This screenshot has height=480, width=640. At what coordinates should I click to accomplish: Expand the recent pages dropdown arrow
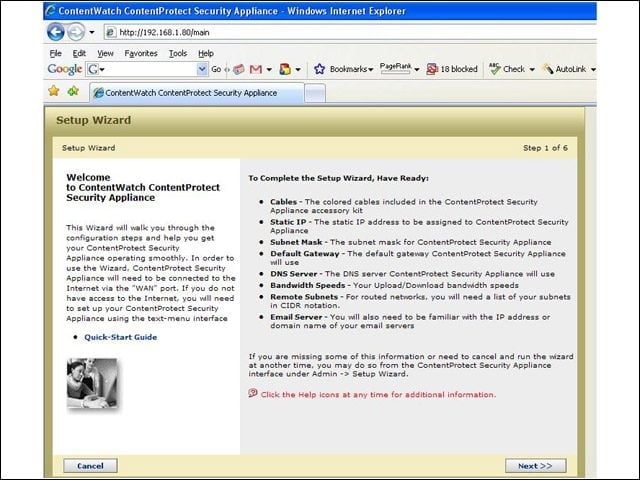pyautogui.click(x=92, y=32)
